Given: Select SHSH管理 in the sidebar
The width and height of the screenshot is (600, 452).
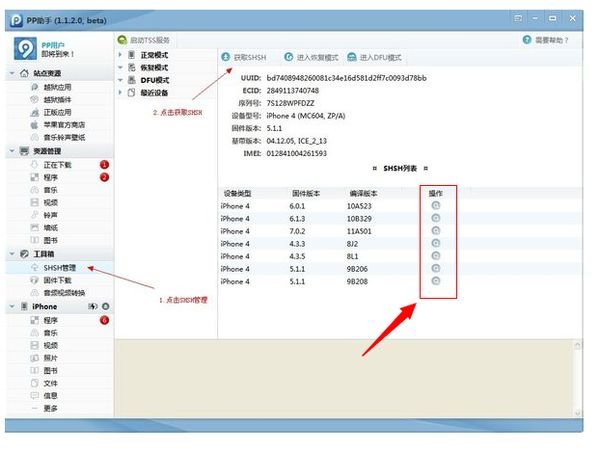Looking at the screenshot, I should (61, 268).
